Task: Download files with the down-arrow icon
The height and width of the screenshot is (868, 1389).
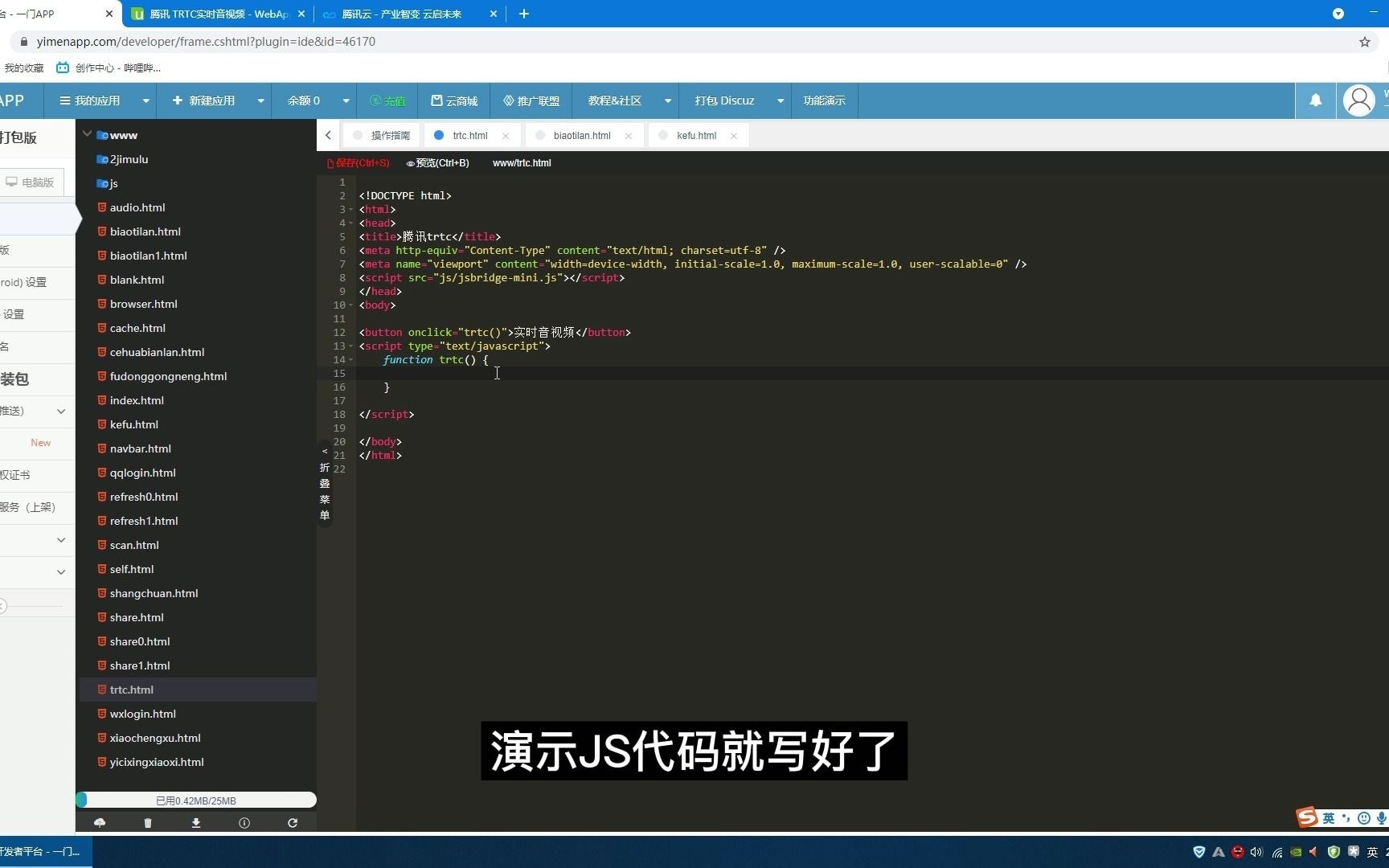Action: pos(196,823)
